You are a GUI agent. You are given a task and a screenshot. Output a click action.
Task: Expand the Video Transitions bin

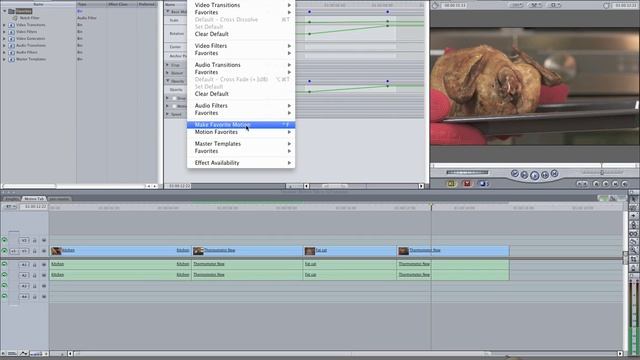click(4, 25)
